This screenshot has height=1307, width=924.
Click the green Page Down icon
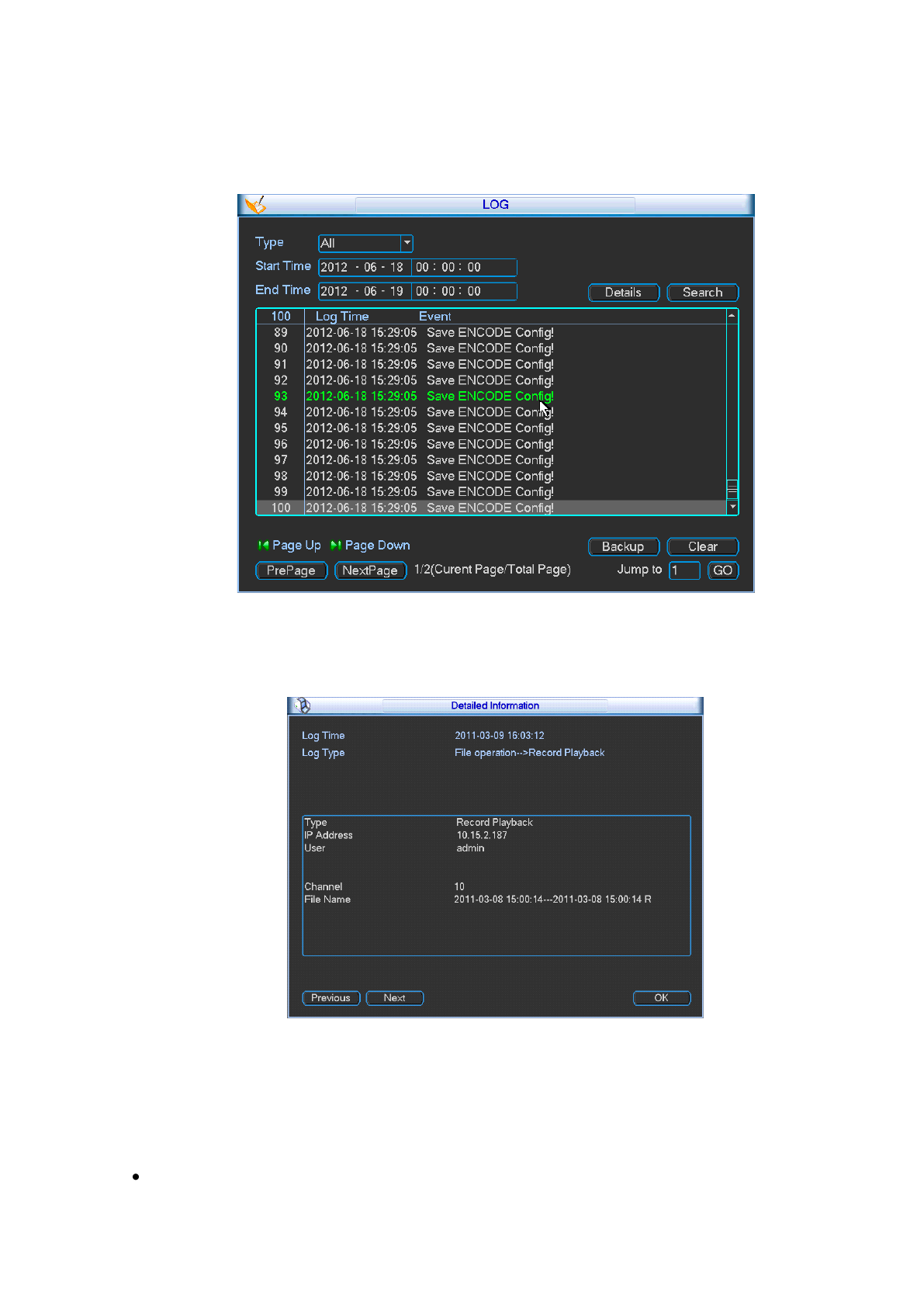click(336, 546)
